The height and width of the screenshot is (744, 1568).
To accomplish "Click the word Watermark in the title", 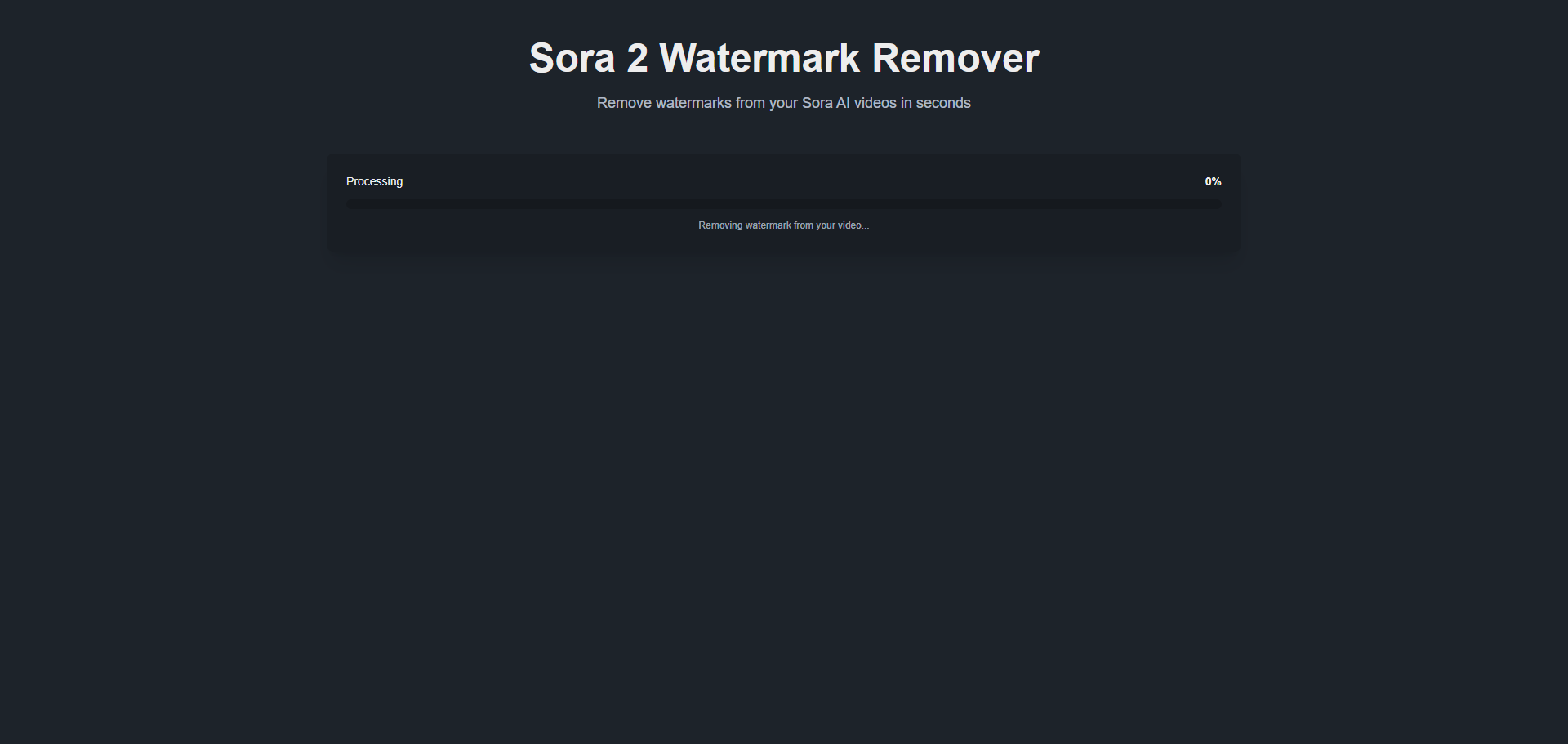I will tap(759, 59).
